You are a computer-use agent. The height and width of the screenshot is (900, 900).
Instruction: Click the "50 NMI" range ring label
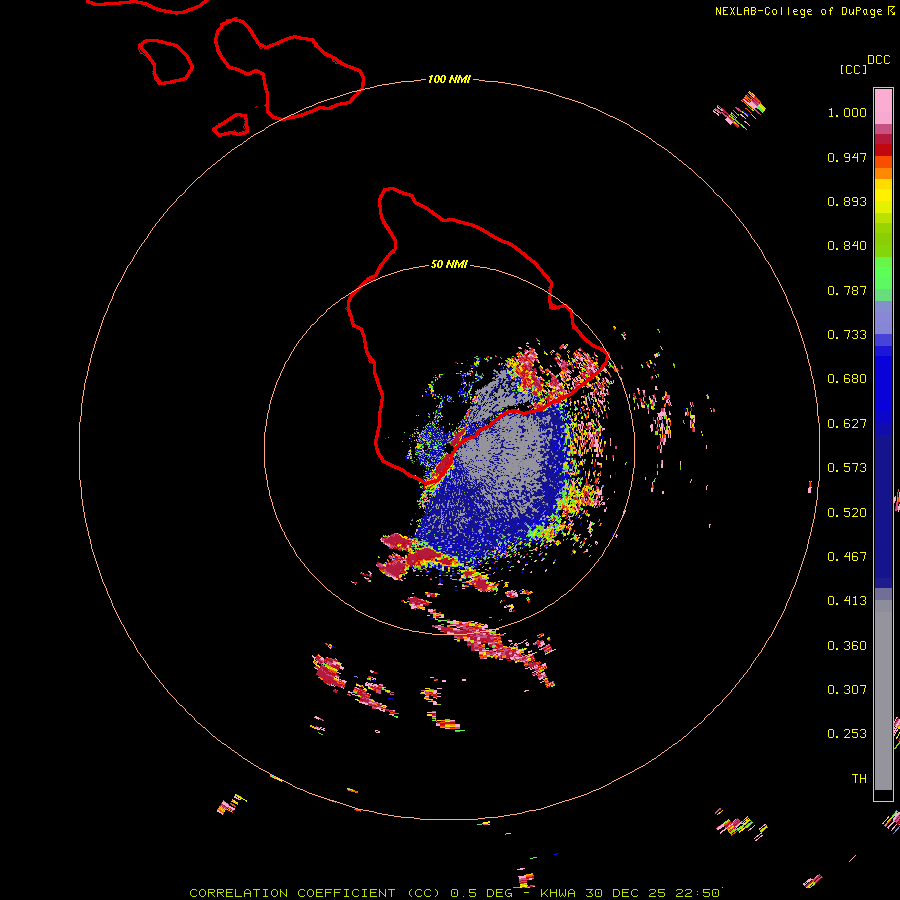pos(449,264)
